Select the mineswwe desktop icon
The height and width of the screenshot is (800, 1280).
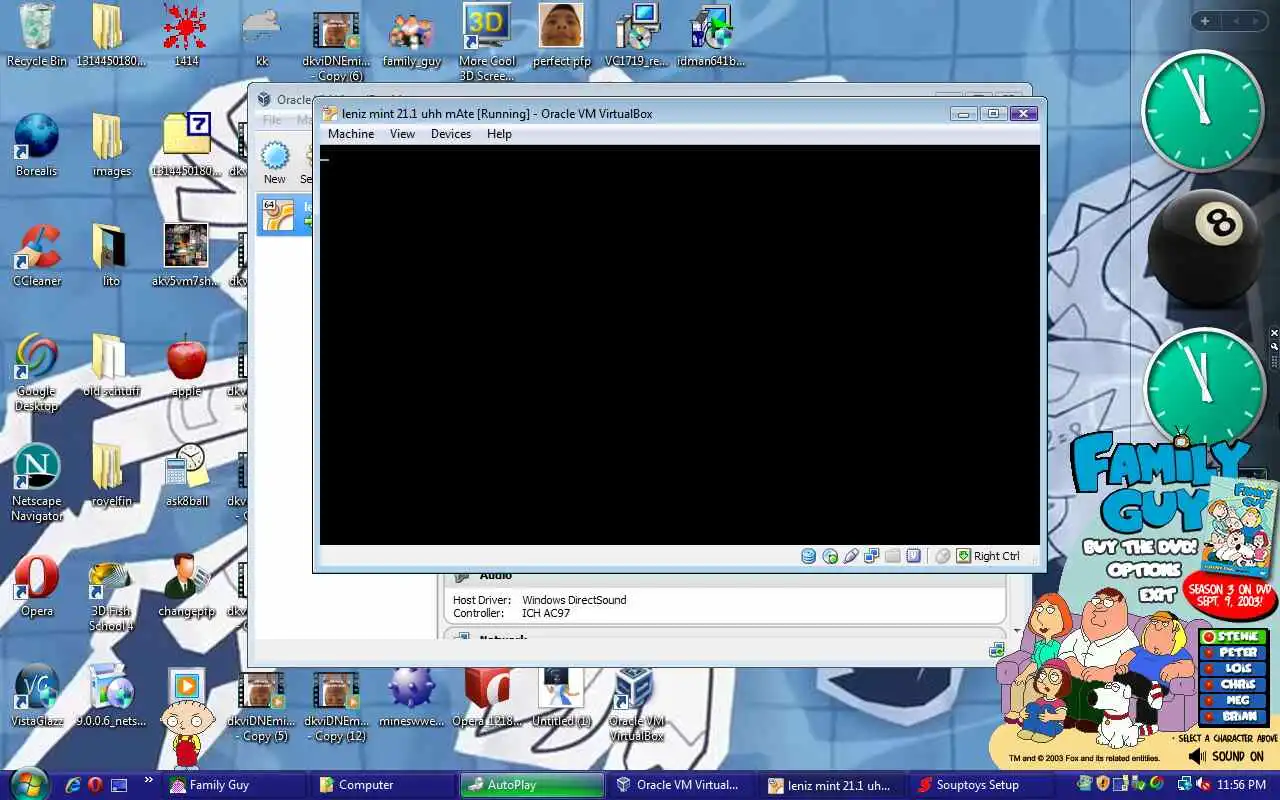(412, 695)
